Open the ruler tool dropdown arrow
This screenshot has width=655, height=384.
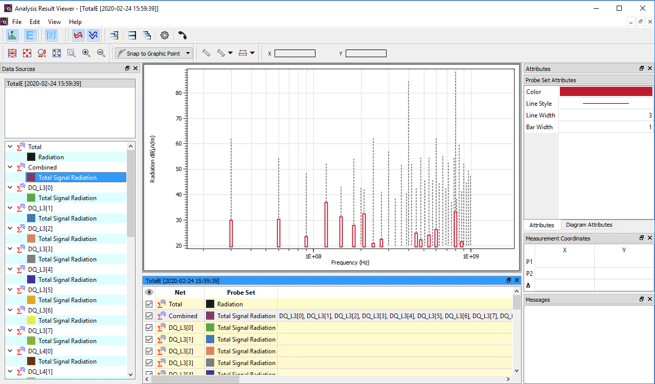[230, 53]
